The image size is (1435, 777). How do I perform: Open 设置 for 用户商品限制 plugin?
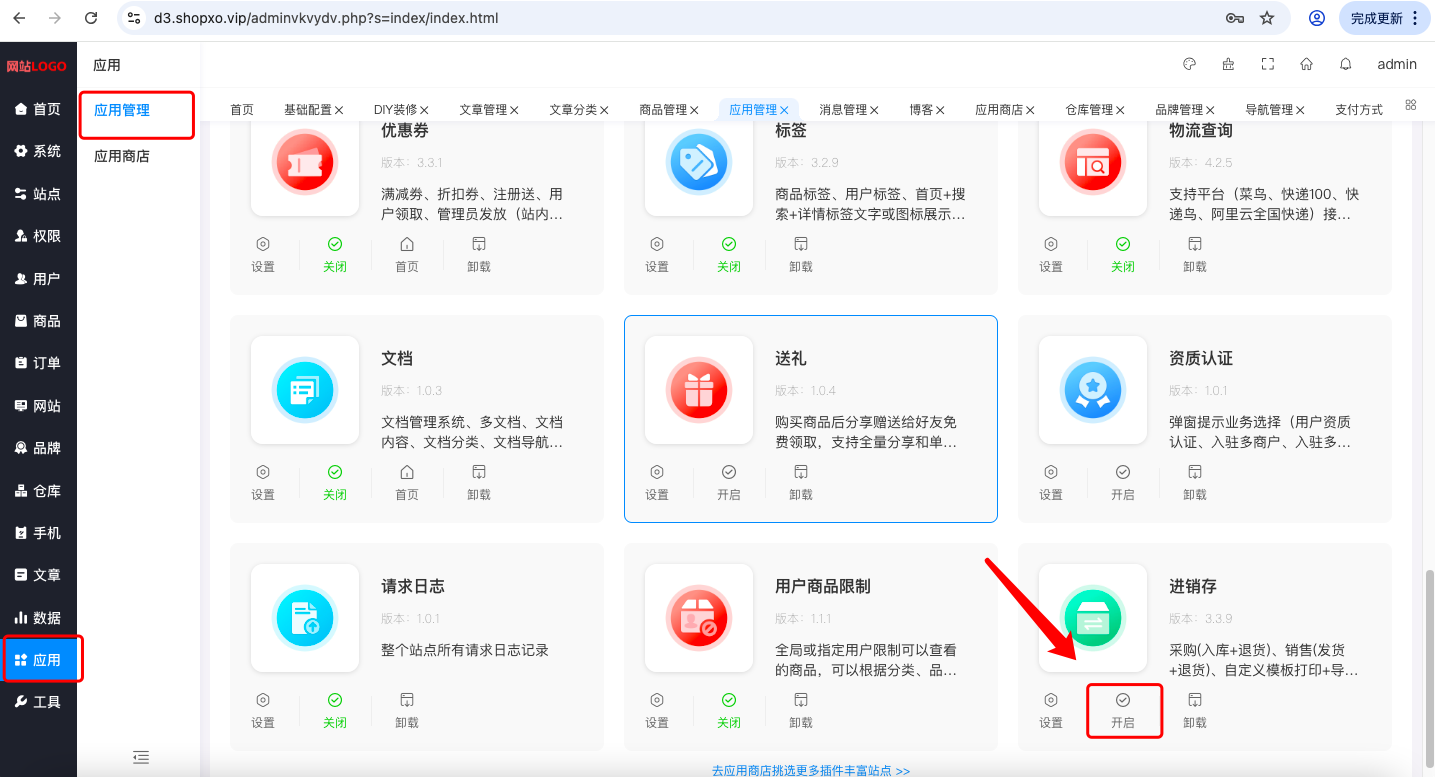657,710
